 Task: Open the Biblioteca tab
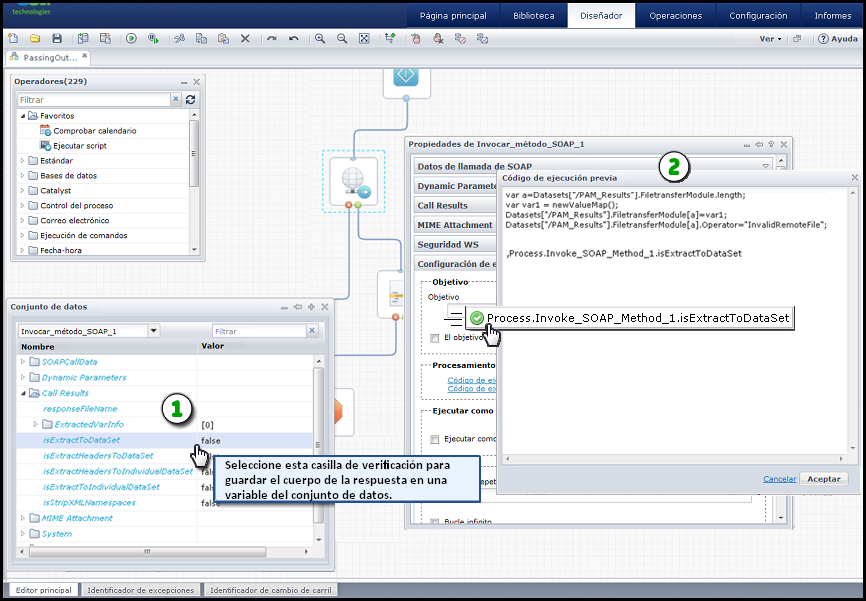[x=533, y=16]
